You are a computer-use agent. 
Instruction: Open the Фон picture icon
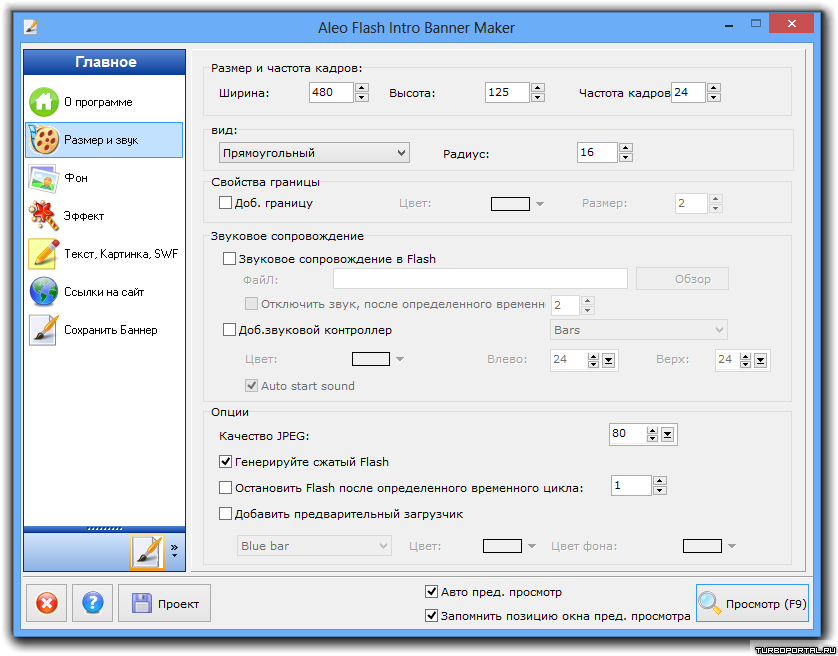[x=43, y=178]
